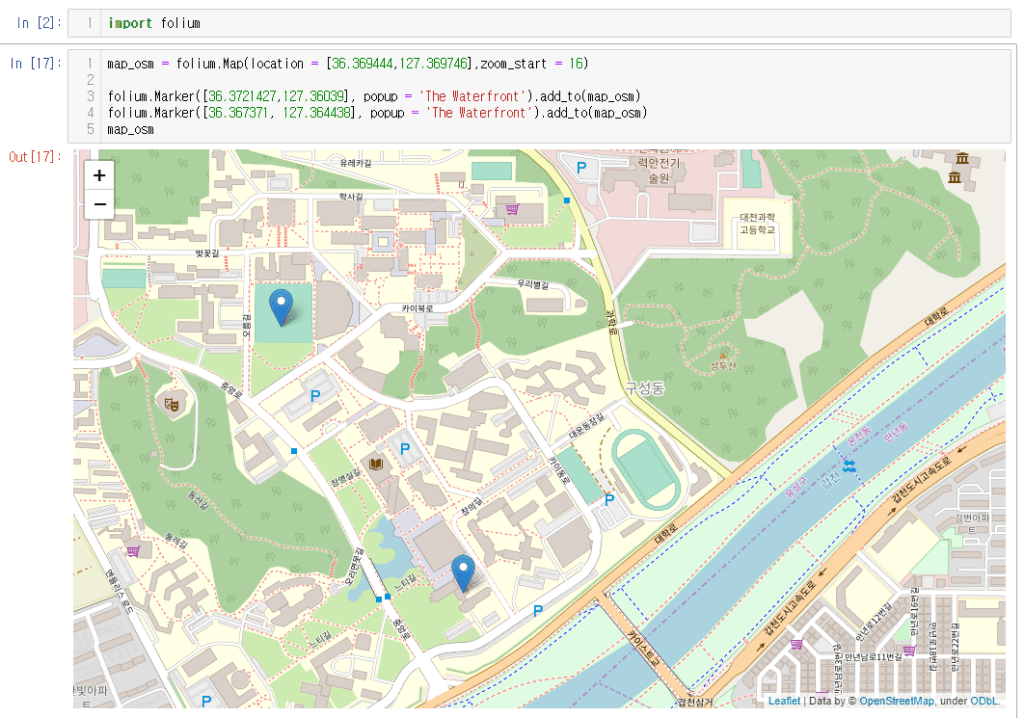This screenshot has width=1024, height=718.
Task: Click into the folium.Map code line
Action: [348, 63]
